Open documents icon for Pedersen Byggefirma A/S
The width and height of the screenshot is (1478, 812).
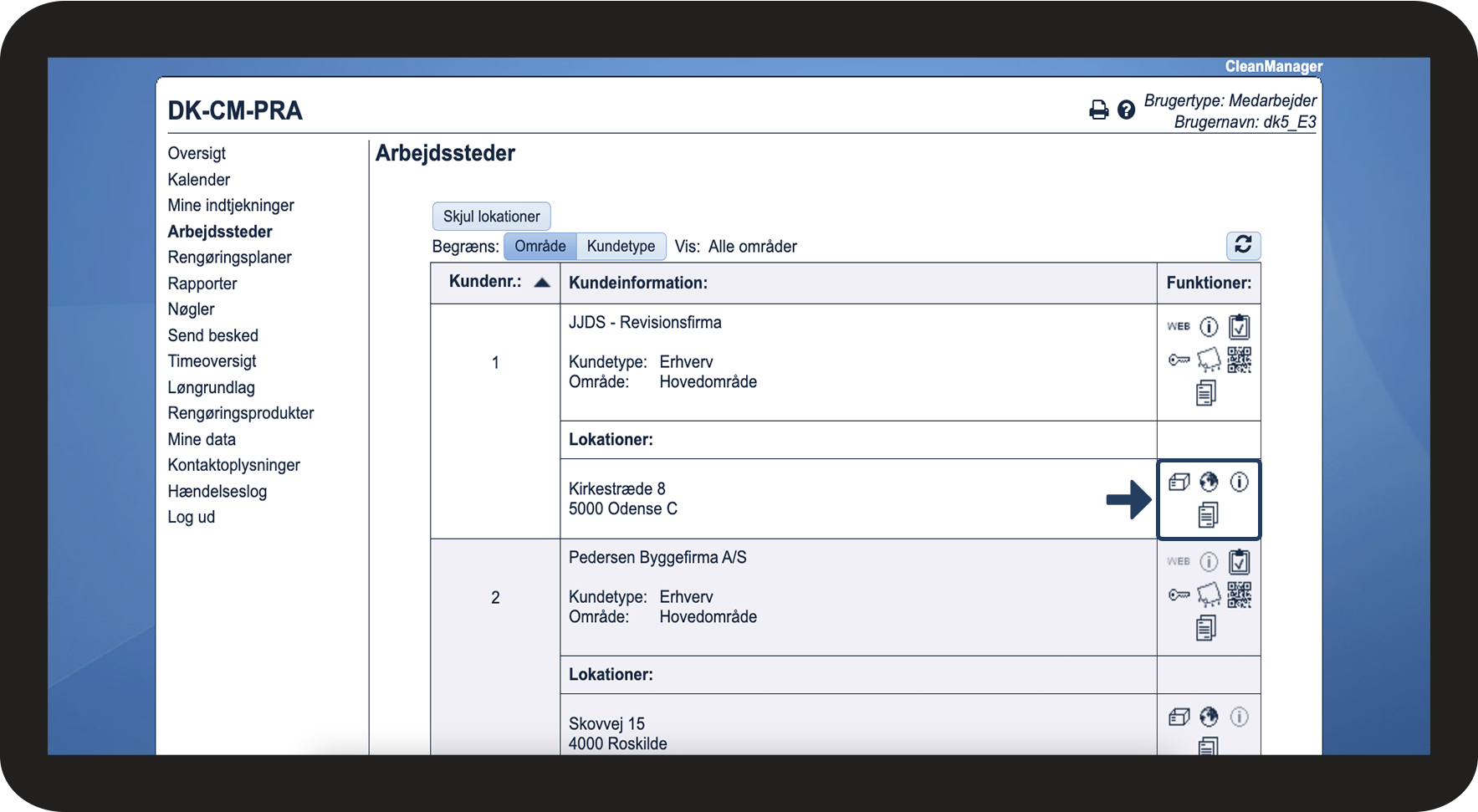(1205, 627)
